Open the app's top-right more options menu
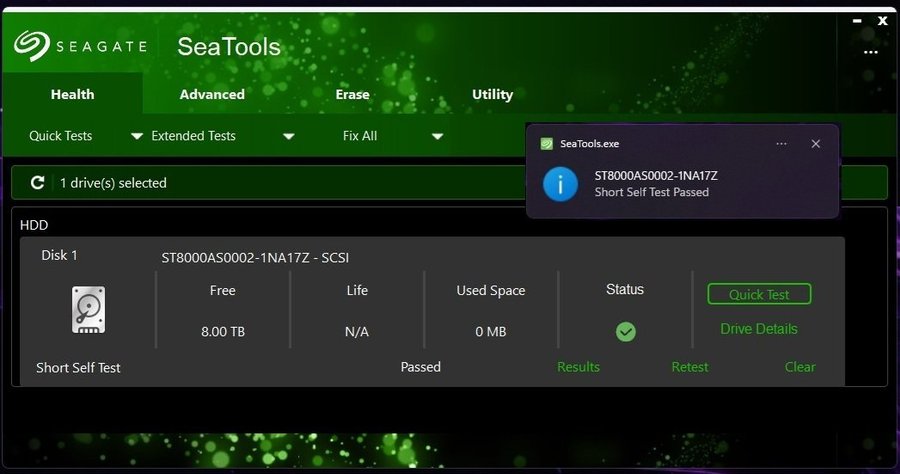Image resolution: width=900 pixels, height=474 pixels. point(870,52)
